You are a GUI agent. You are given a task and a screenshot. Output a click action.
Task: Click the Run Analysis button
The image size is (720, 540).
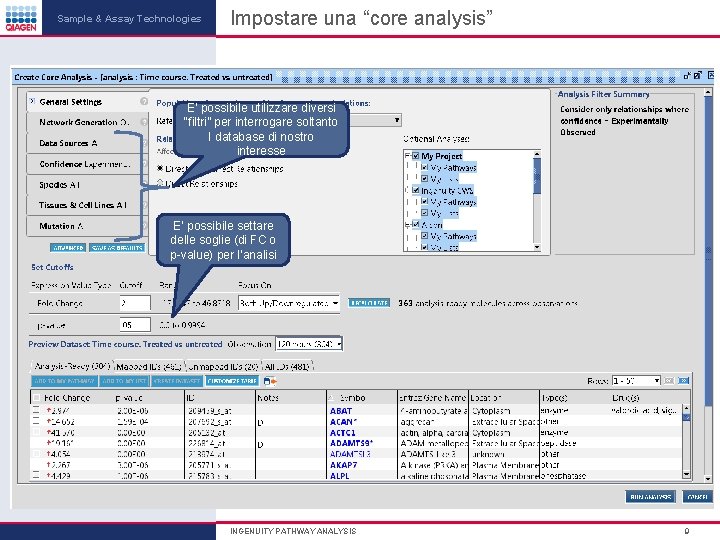(x=651, y=496)
